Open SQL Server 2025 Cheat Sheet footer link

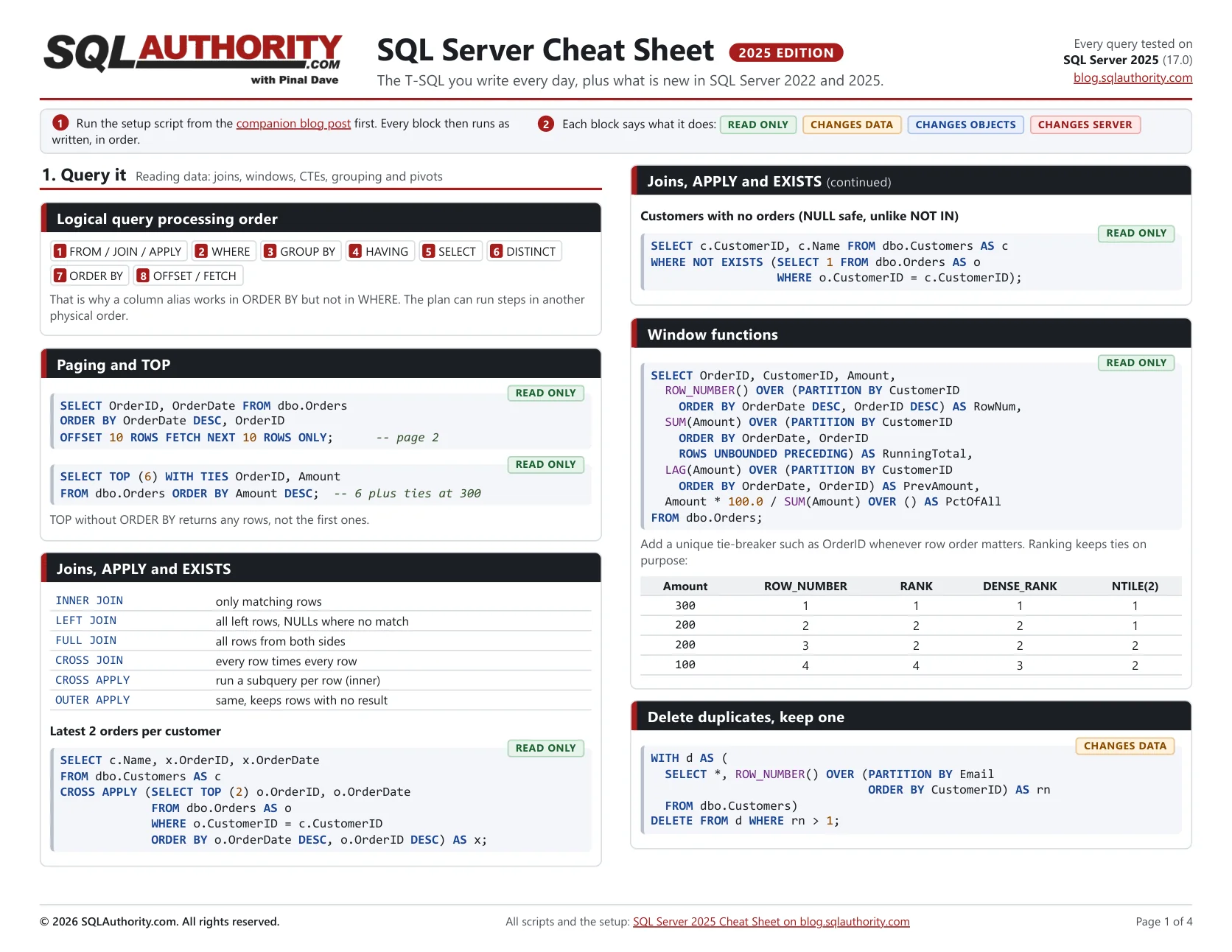click(x=771, y=922)
